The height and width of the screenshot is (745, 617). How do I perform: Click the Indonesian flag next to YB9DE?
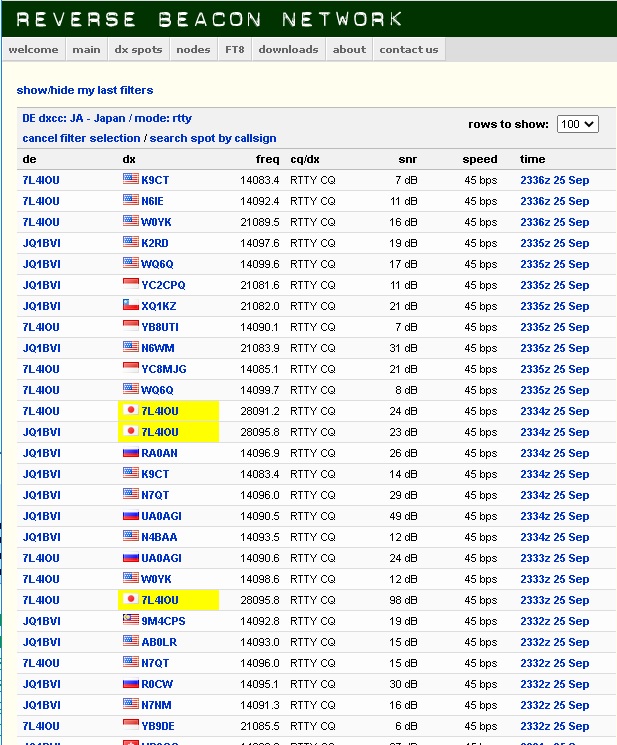(x=131, y=724)
